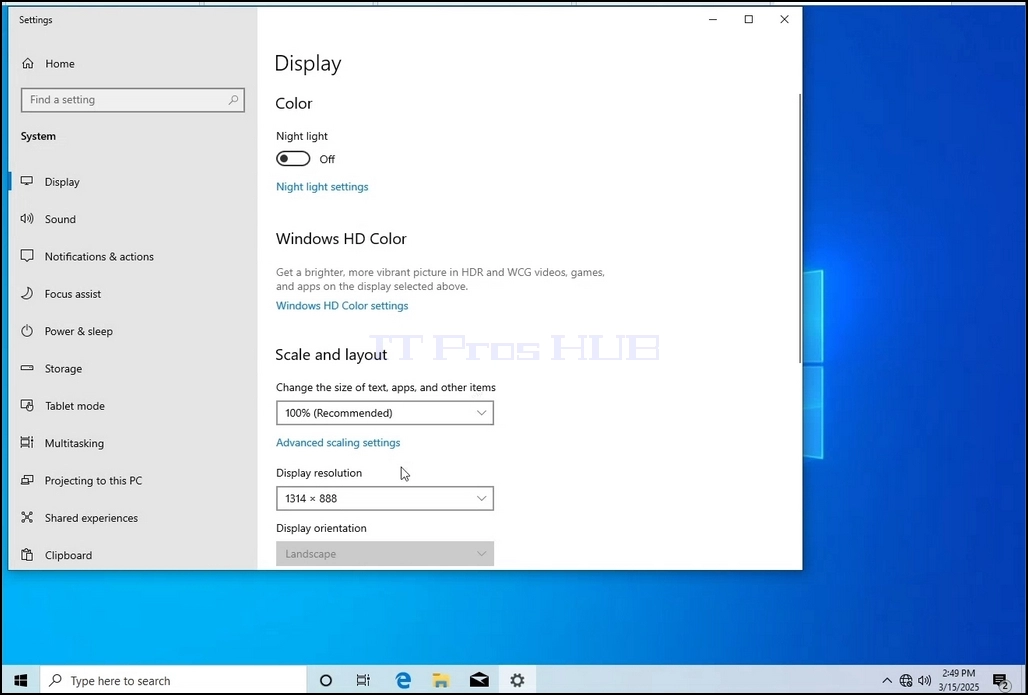Click the Find a setting search box

tap(133, 100)
